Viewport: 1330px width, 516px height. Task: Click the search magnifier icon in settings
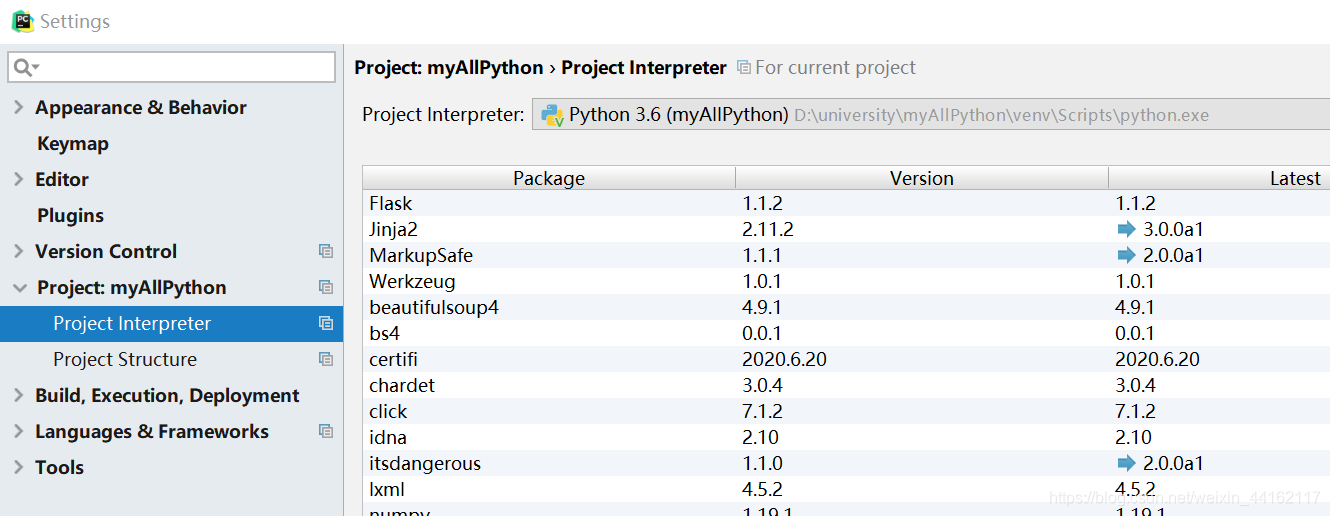pos(24,67)
